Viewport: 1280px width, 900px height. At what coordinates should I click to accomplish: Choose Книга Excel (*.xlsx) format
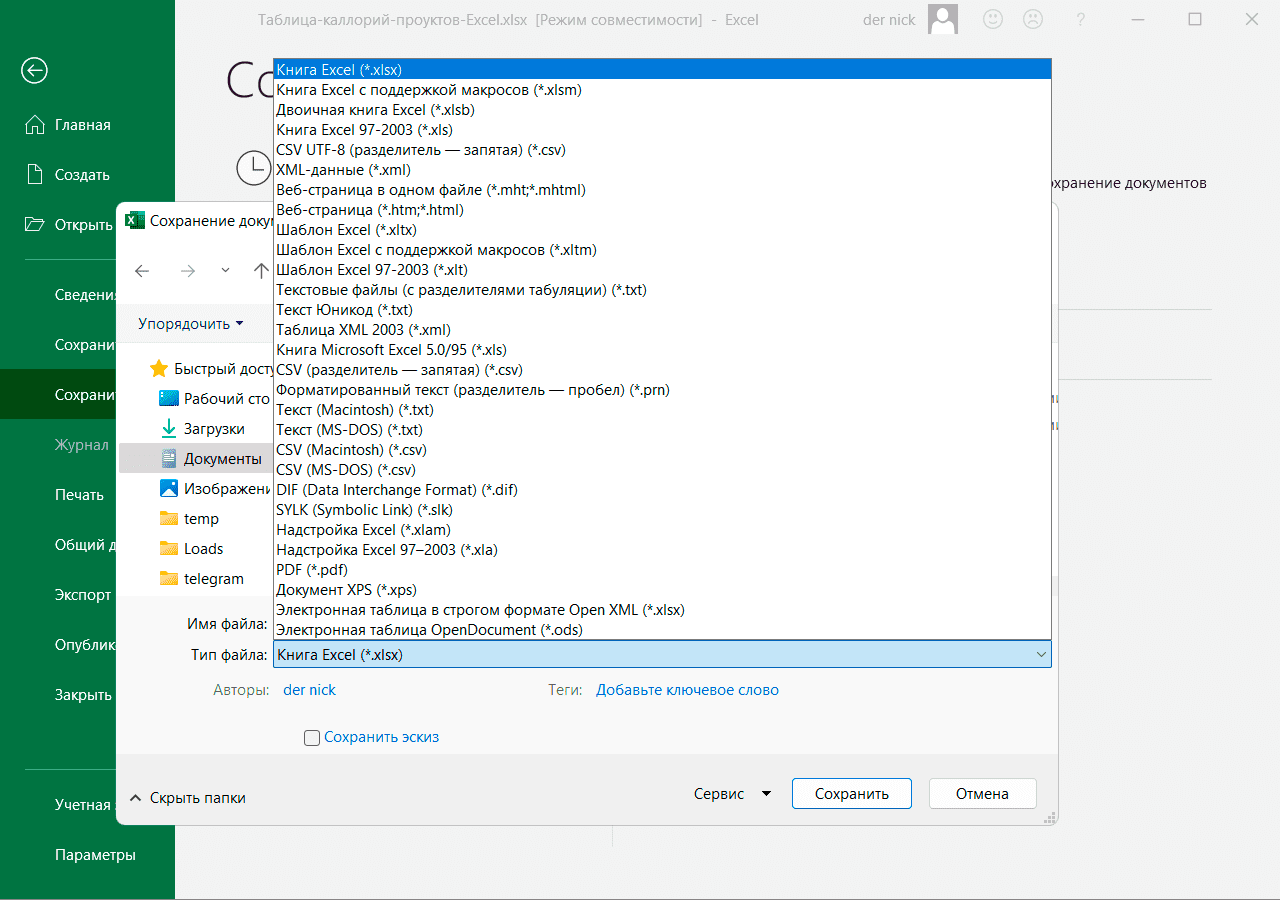click(662, 70)
